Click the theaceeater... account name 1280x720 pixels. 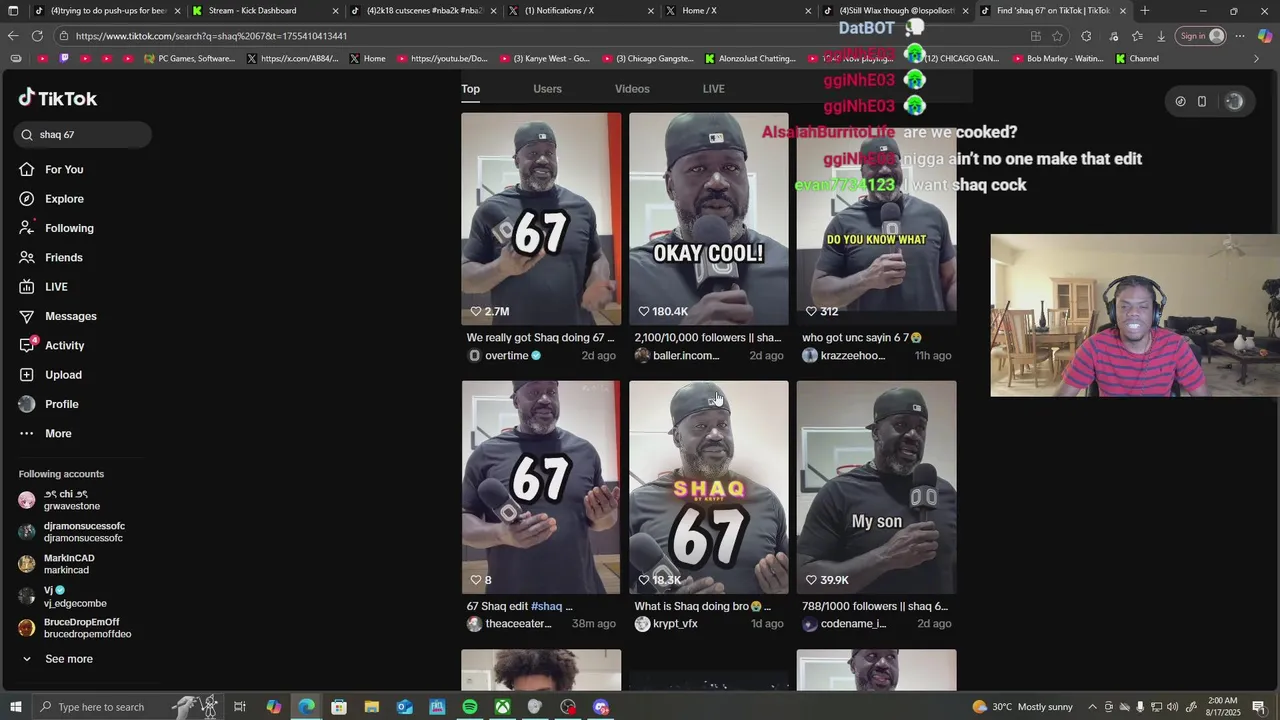click(518, 624)
